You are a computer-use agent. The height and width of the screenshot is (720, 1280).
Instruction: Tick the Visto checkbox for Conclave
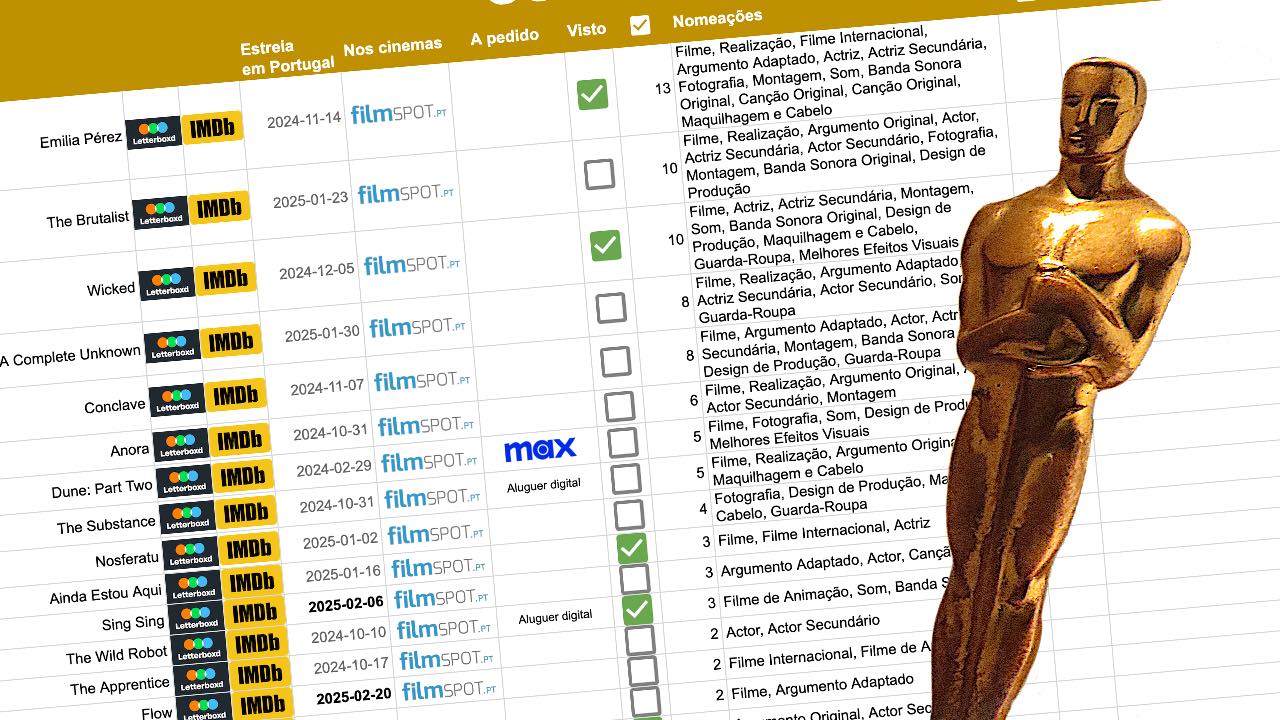pyautogui.click(x=615, y=360)
